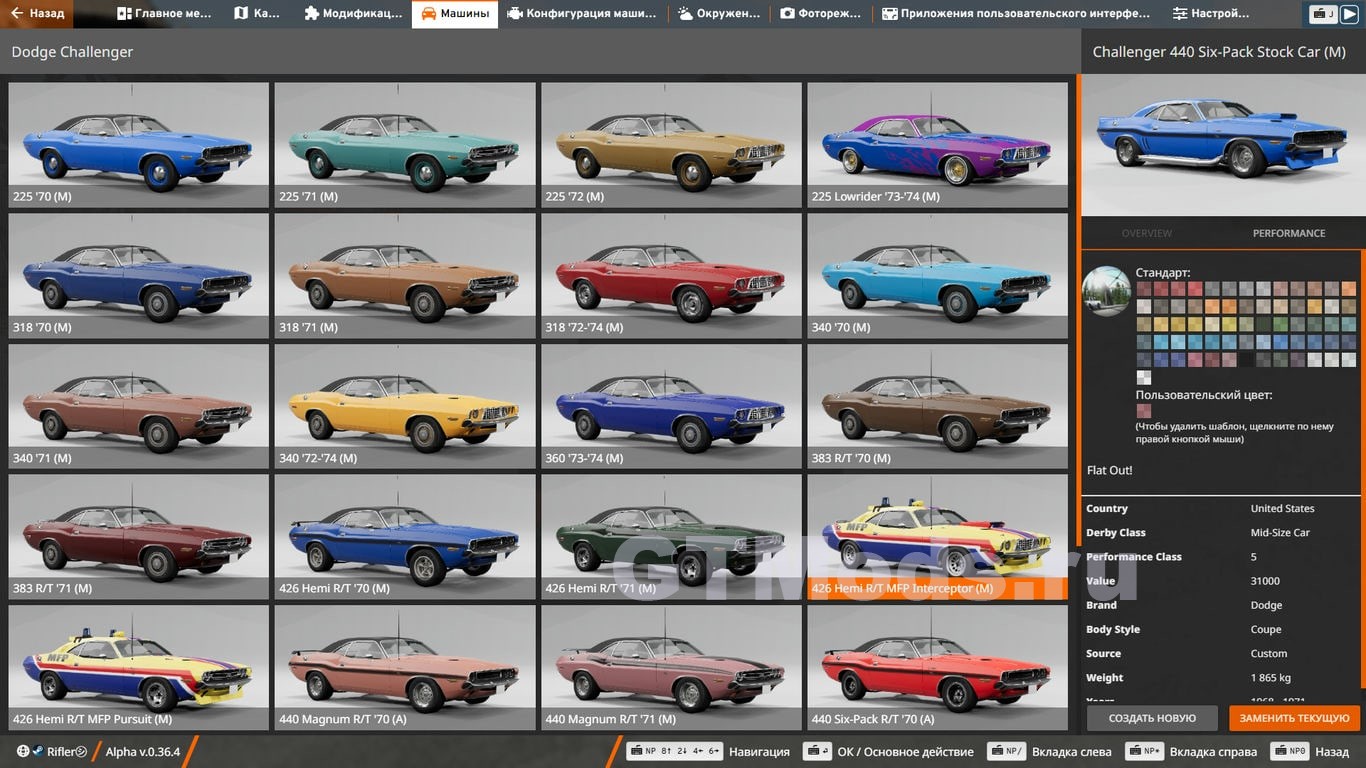1366x768 pixels.
Task: Switch to the PERFORMANCE tab
Action: click(1289, 233)
